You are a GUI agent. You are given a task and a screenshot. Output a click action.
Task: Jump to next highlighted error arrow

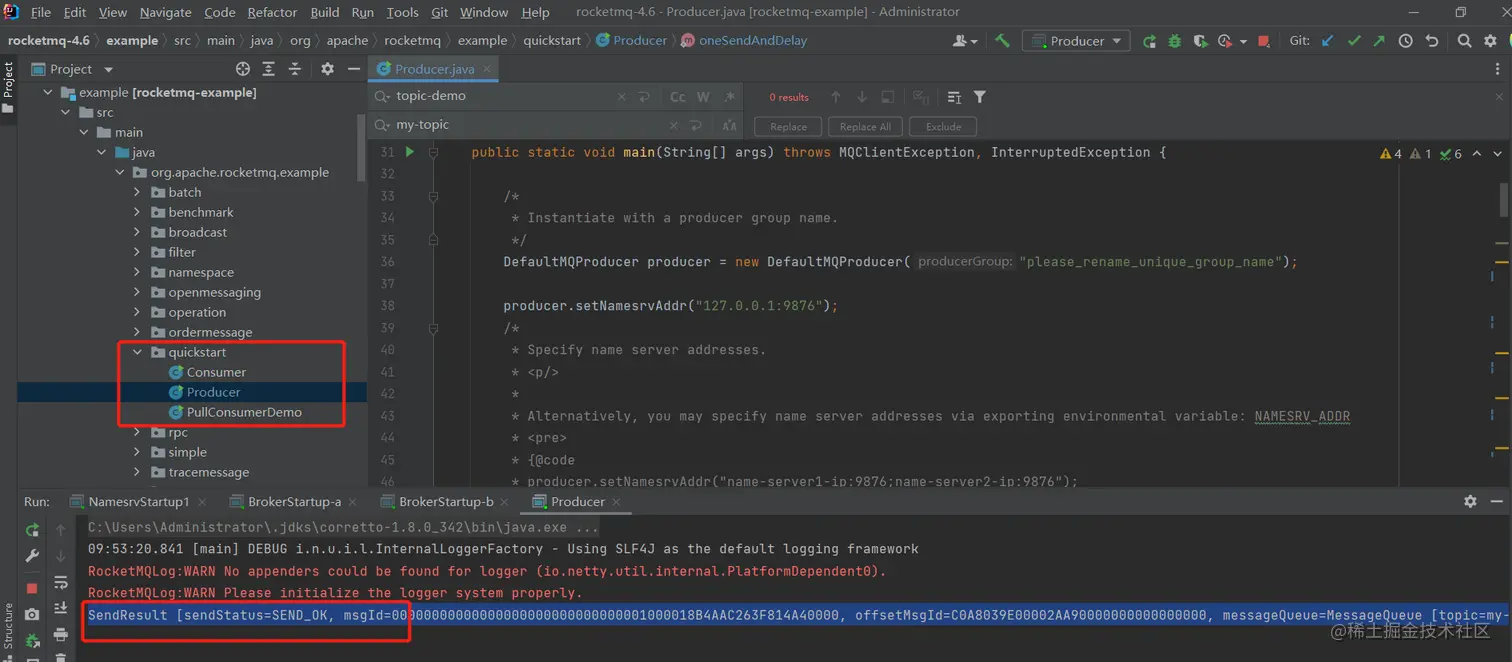(1497, 154)
